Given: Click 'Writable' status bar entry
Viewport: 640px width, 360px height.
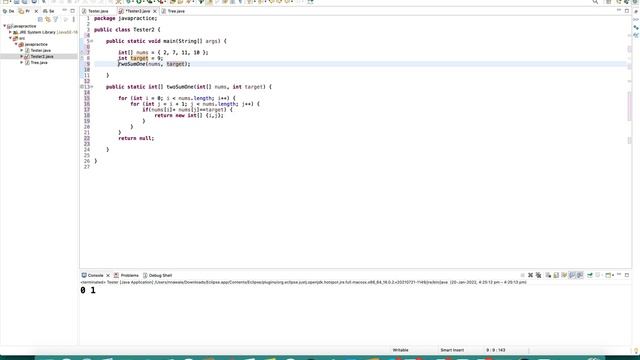Looking at the screenshot, I should pos(400,350).
